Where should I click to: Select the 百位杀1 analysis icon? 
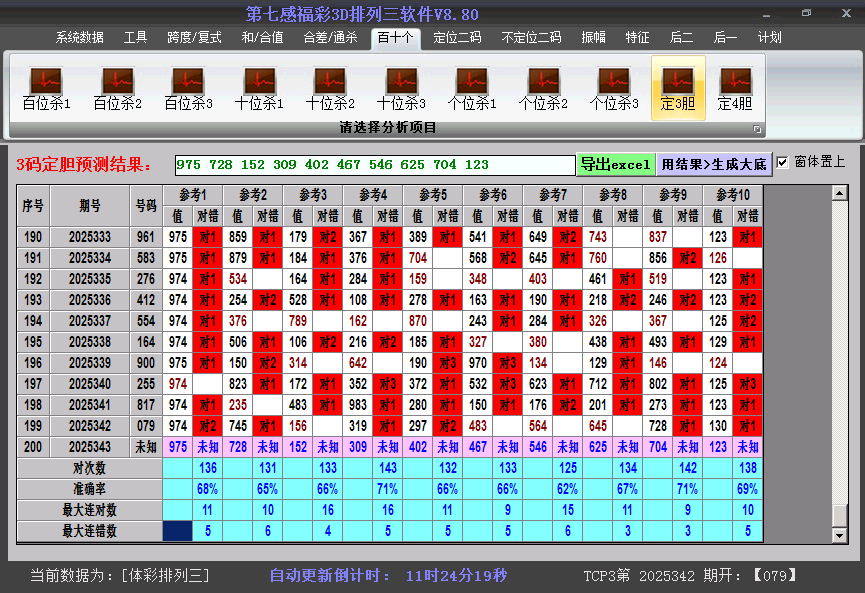pyautogui.click(x=46, y=88)
